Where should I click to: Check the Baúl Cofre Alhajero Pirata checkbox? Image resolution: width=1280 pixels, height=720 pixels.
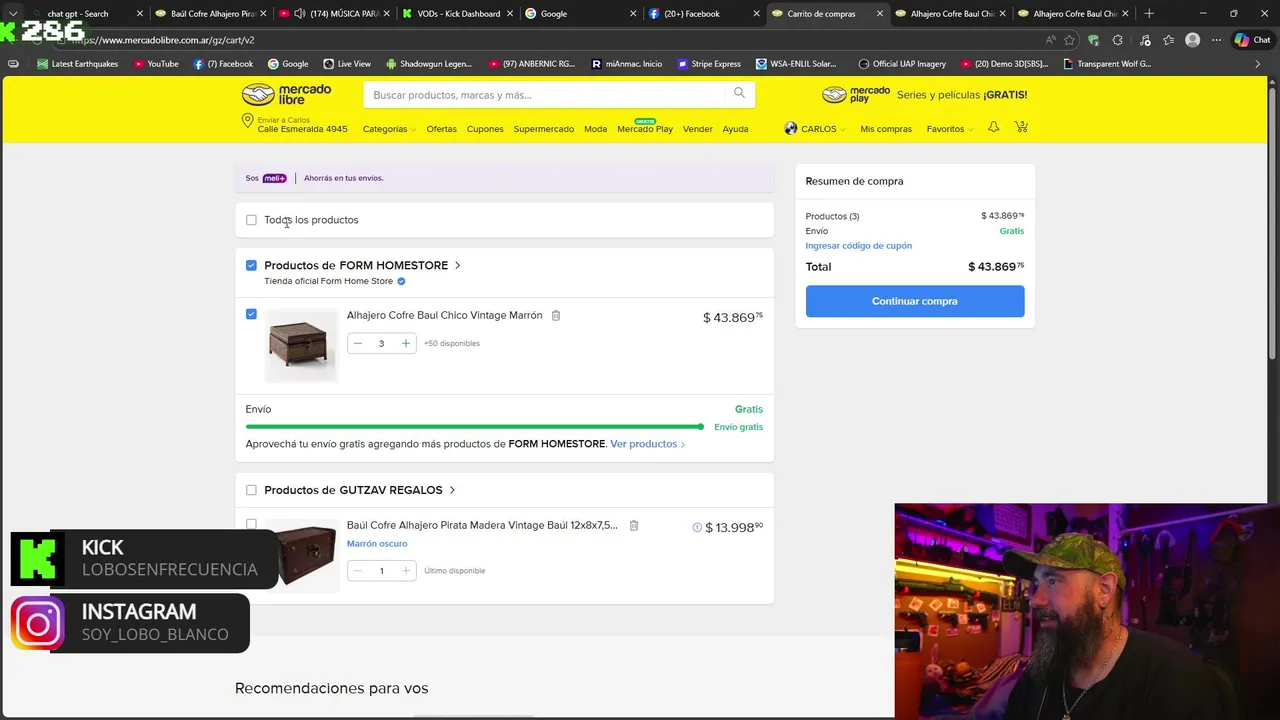click(251, 523)
